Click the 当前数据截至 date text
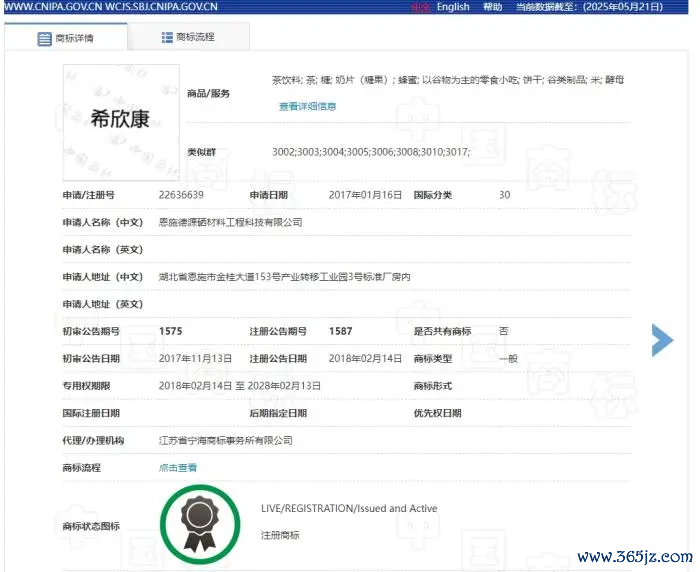Viewport: 700px width, 572px height. (589, 7)
